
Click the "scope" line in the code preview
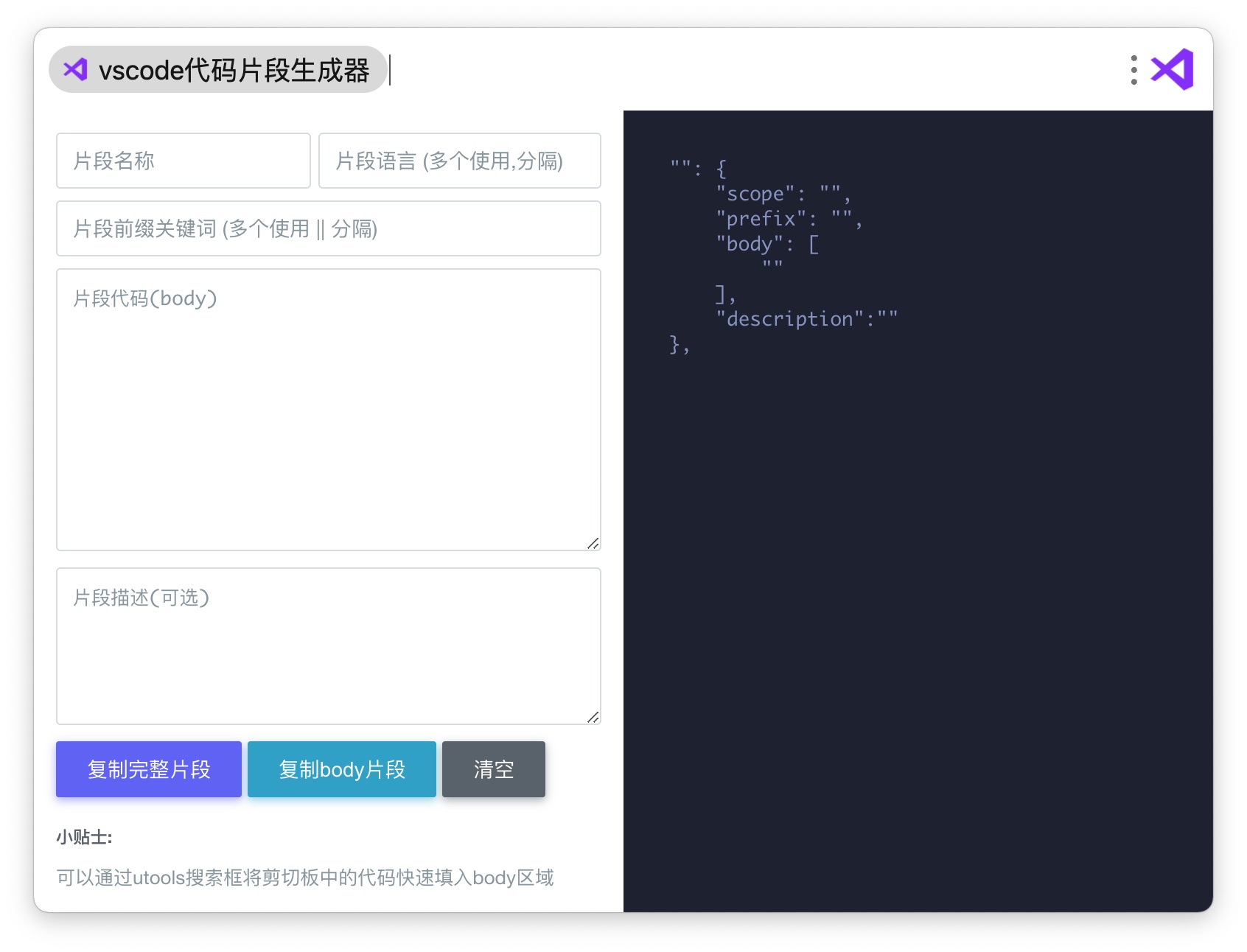(783, 194)
